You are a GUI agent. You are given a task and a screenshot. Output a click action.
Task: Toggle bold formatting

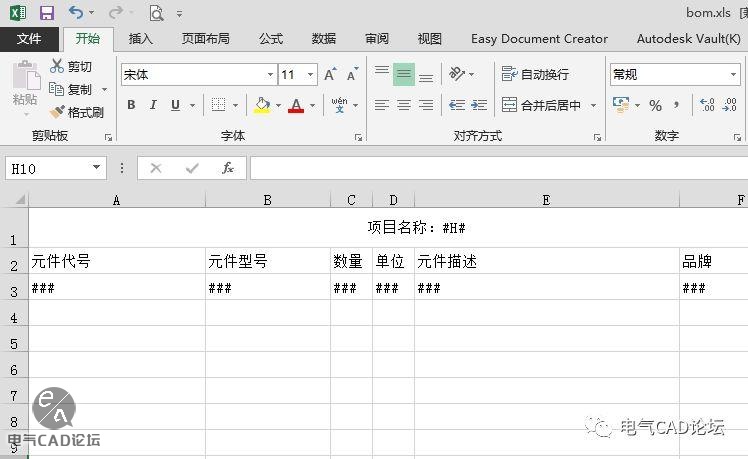(x=131, y=105)
